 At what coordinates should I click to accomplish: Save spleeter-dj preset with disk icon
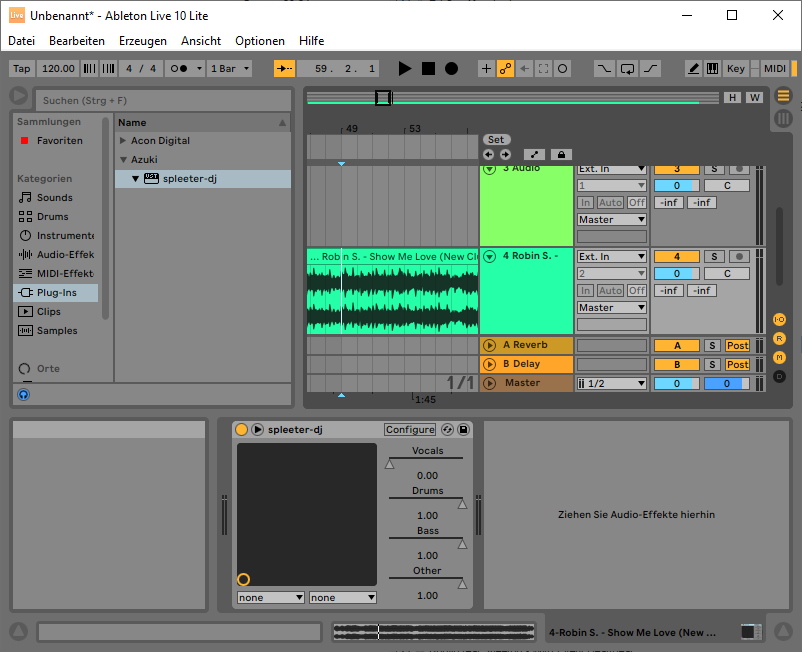(x=463, y=429)
